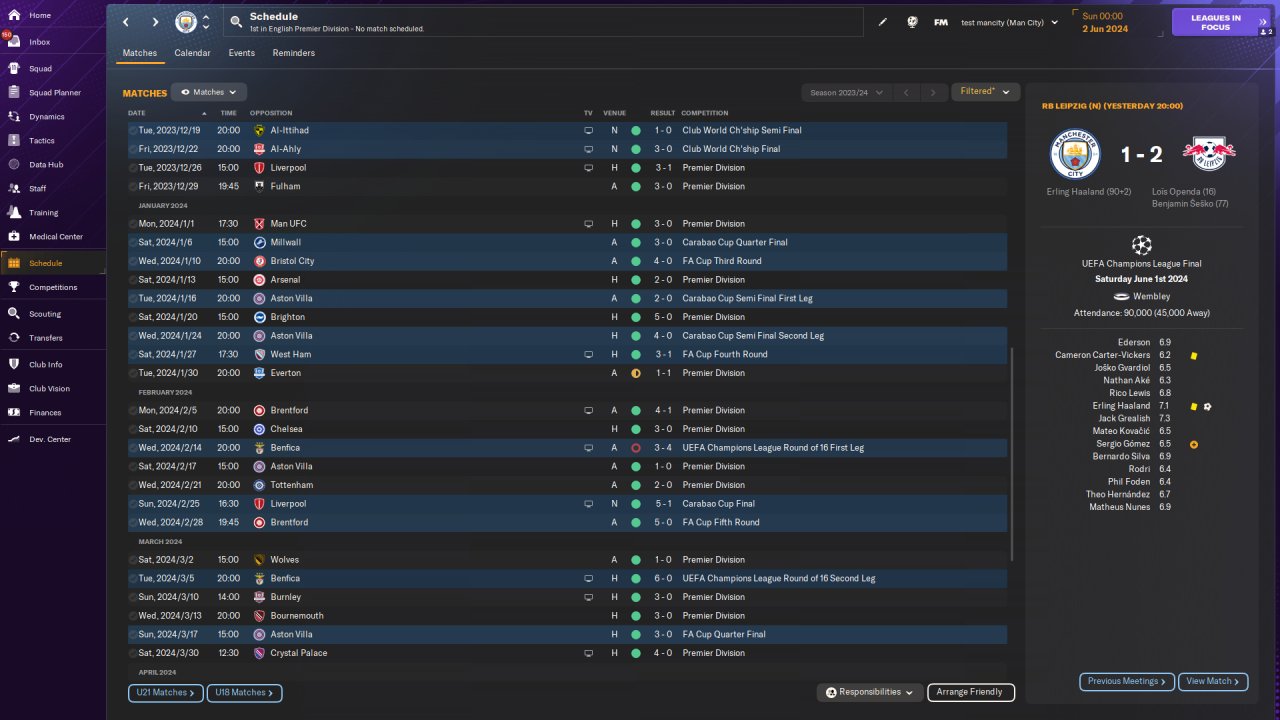The height and width of the screenshot is (720, 1280).
Task: Click the Competition column header
Action: pyautogui.click(x=705, y=113)
